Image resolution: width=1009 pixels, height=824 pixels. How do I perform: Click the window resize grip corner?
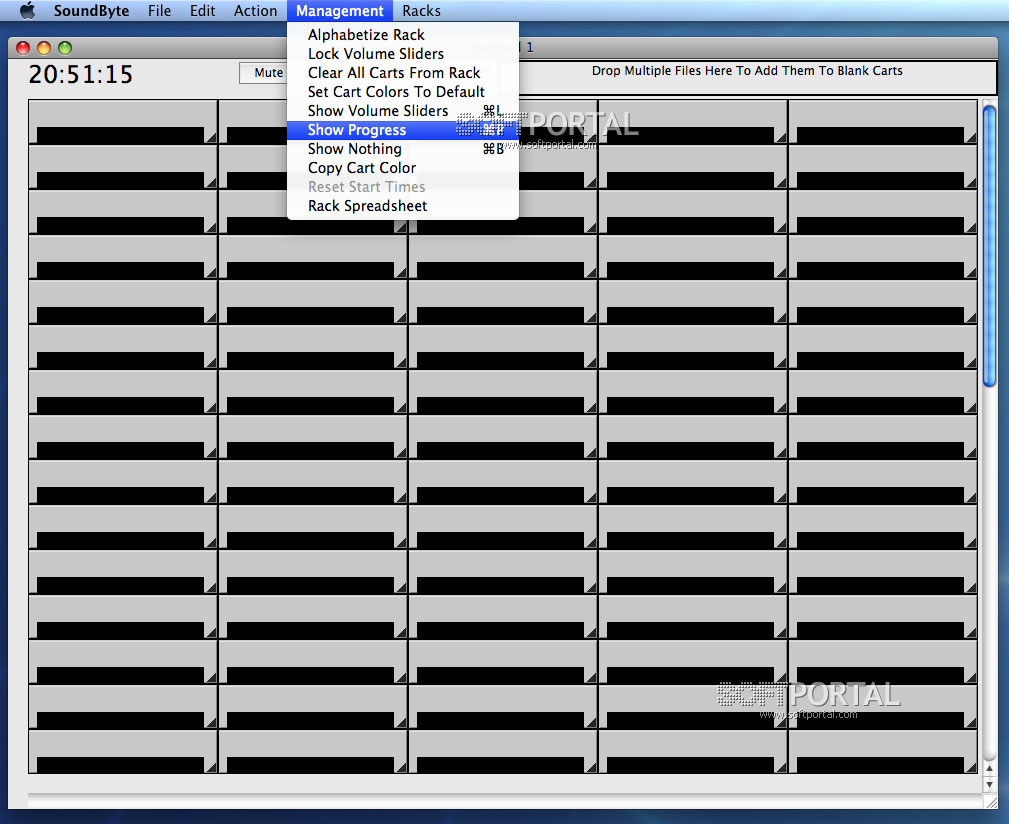990,801
